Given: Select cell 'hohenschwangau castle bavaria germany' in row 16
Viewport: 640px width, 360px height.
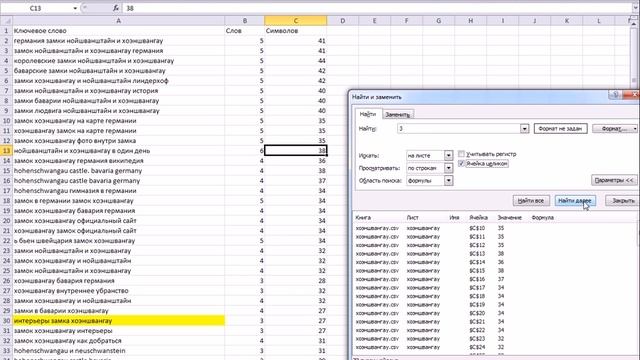Looking at the screenshot, I should click(x=118, y=181).
